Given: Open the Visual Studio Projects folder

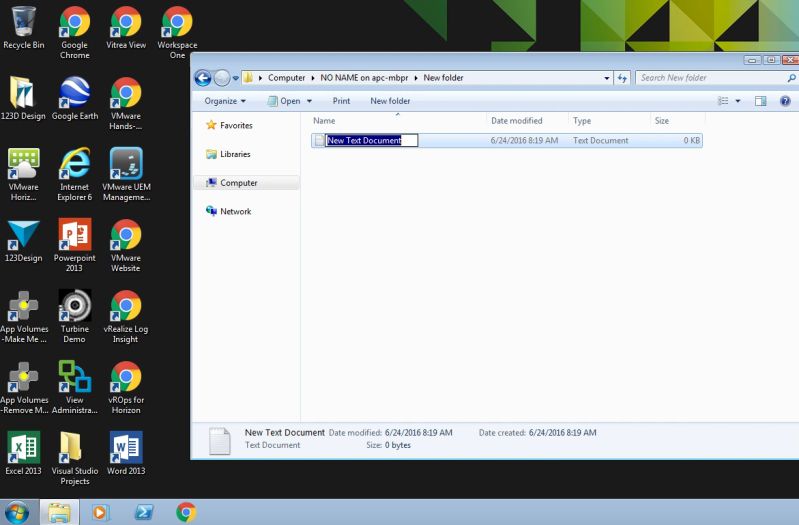Looking at the screenshot, I should [x=75, y=458].
